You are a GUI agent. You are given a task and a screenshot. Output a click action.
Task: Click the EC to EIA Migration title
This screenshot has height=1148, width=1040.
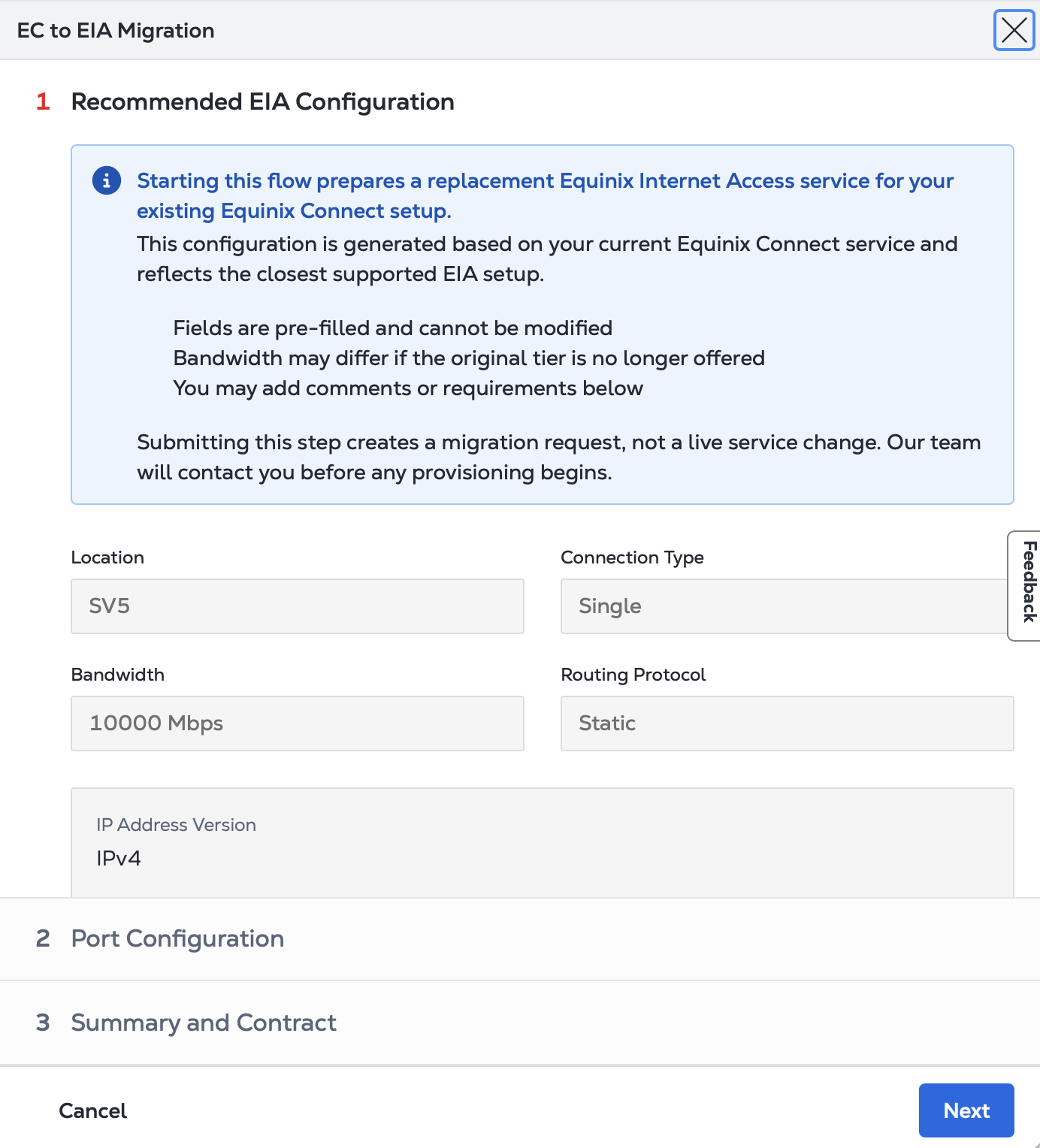116,31
